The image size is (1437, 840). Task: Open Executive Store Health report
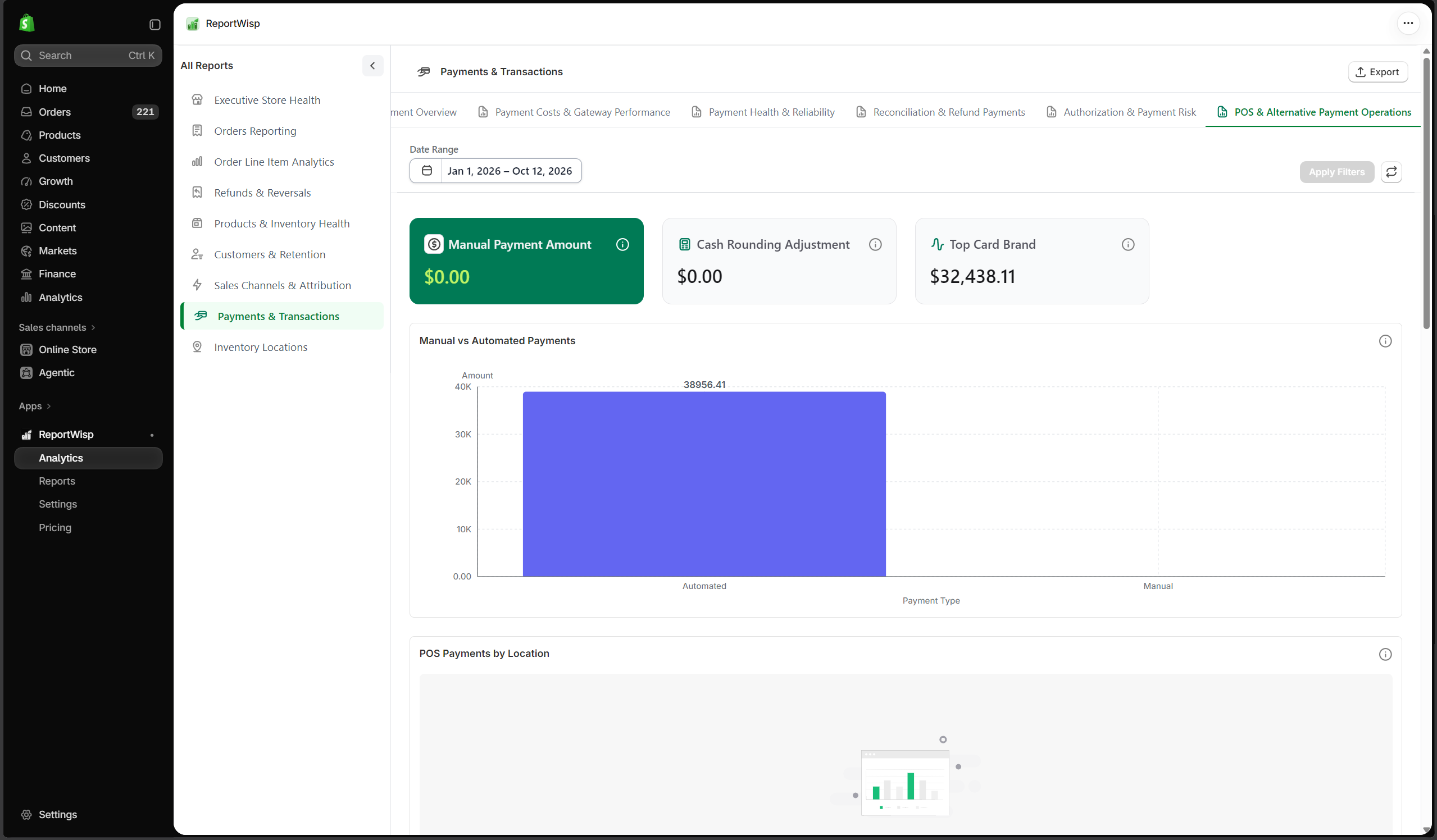point(281,100)
